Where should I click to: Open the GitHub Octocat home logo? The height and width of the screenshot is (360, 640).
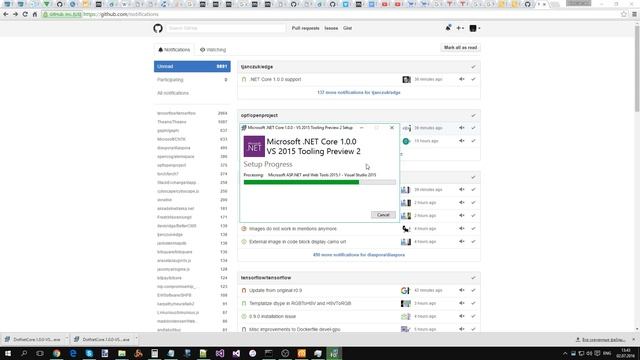[158, 28]
